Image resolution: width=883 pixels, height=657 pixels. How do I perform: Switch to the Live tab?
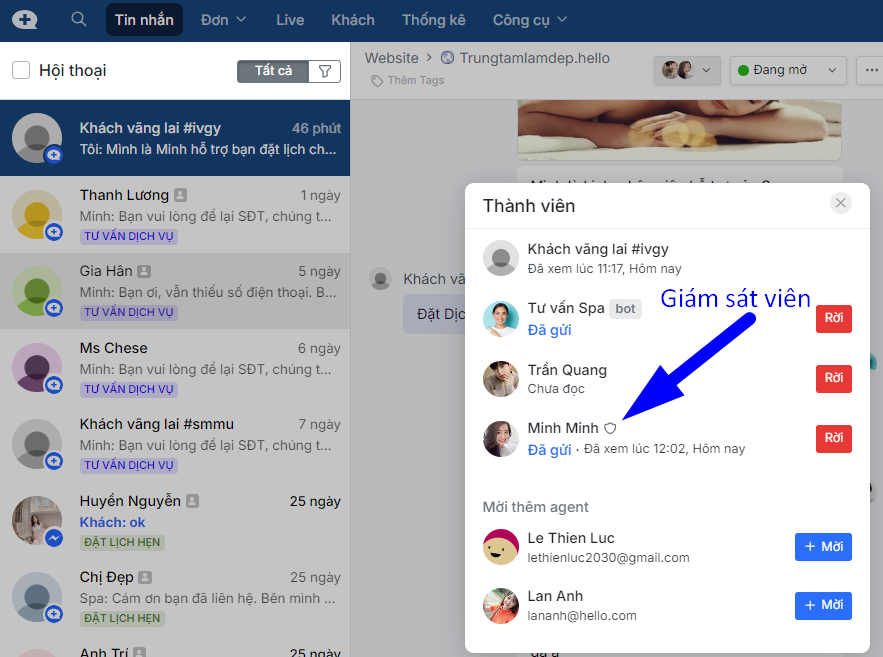(290, 20)
